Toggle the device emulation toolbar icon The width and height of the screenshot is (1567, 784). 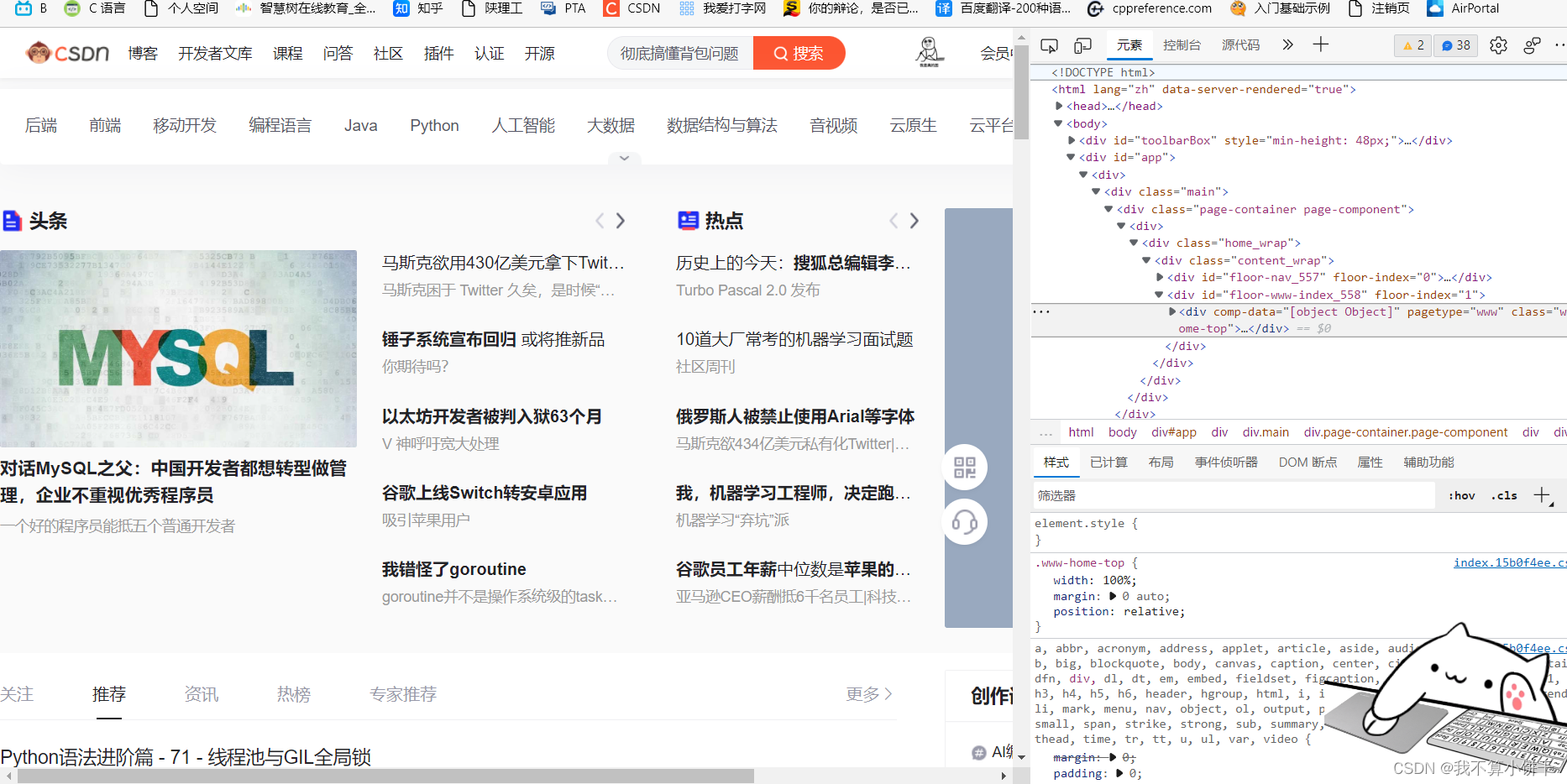point(1083,45)
